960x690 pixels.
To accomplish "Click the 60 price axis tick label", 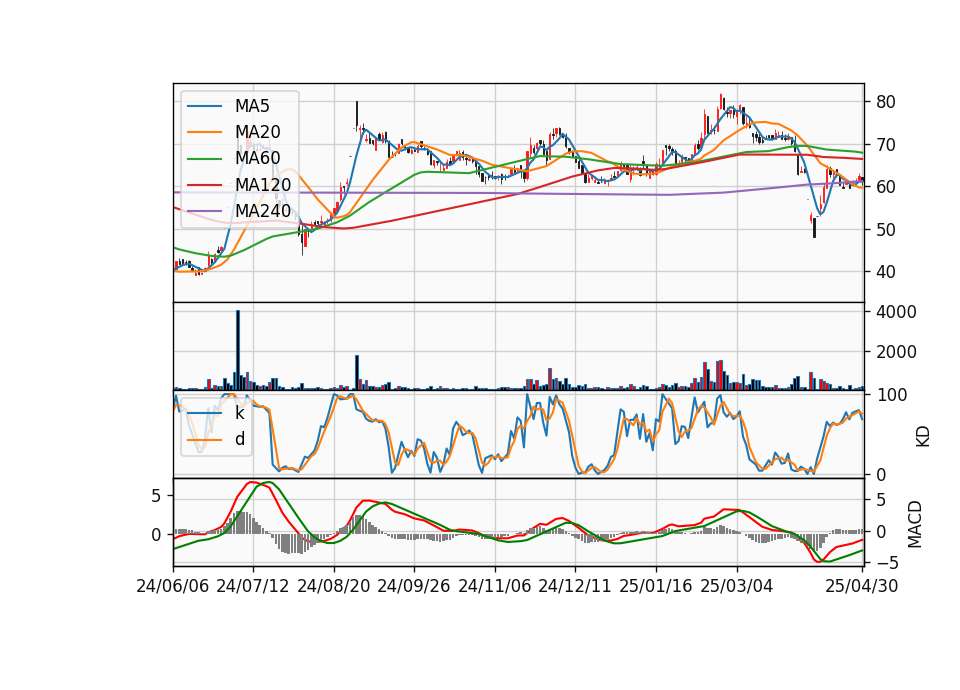I will 886,187.
